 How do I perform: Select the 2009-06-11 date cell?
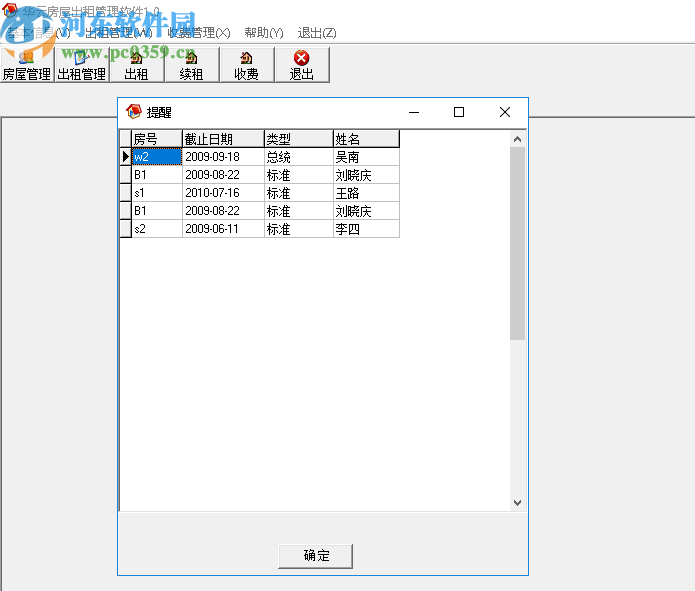(x=223, y=229)
